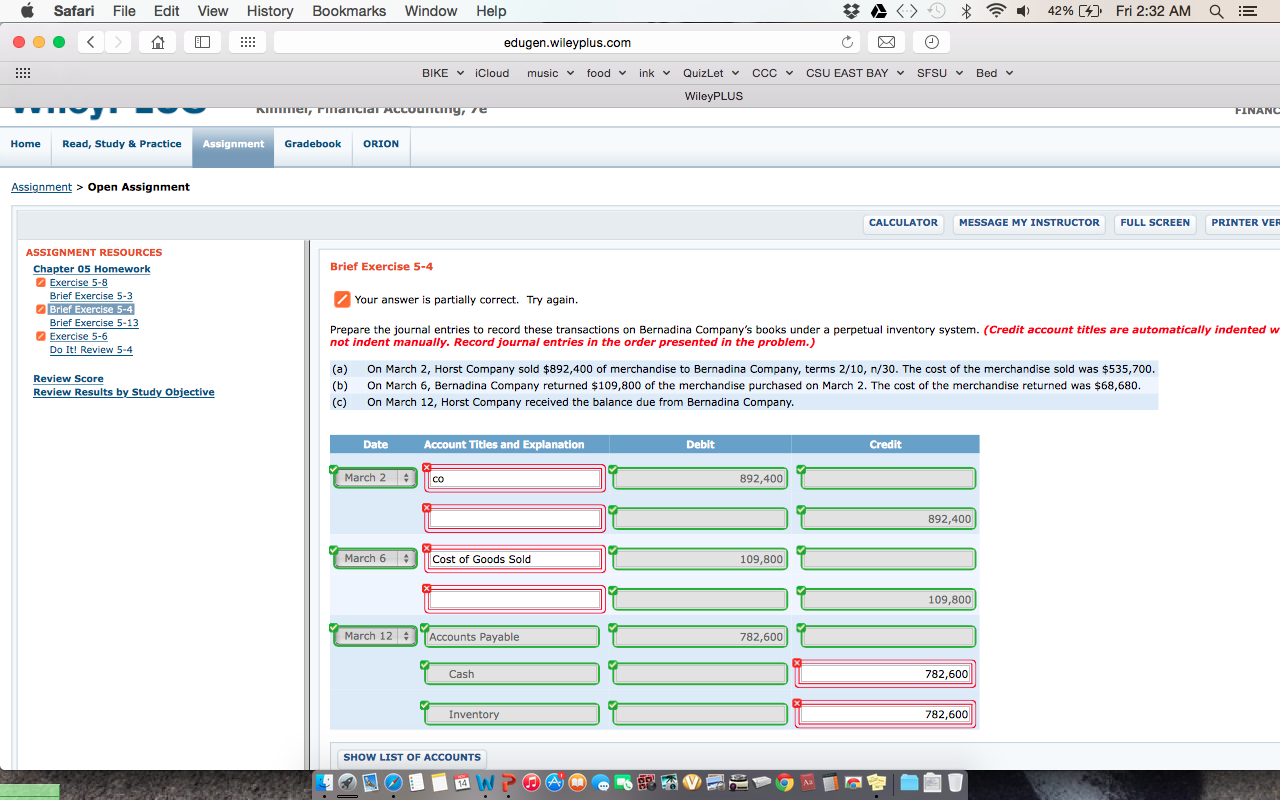Open the Chapter 05 Homework link
1280x800 pixels.
92,269
